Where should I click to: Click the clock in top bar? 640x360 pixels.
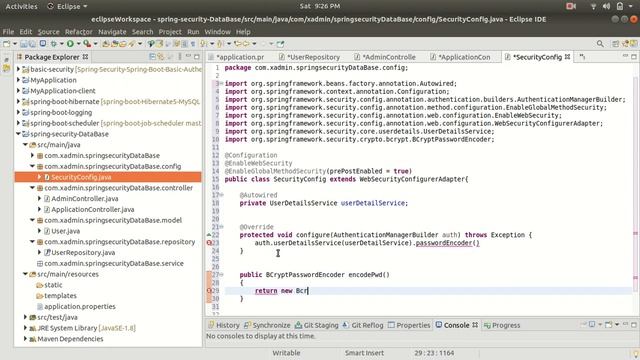tap(320, 6)
